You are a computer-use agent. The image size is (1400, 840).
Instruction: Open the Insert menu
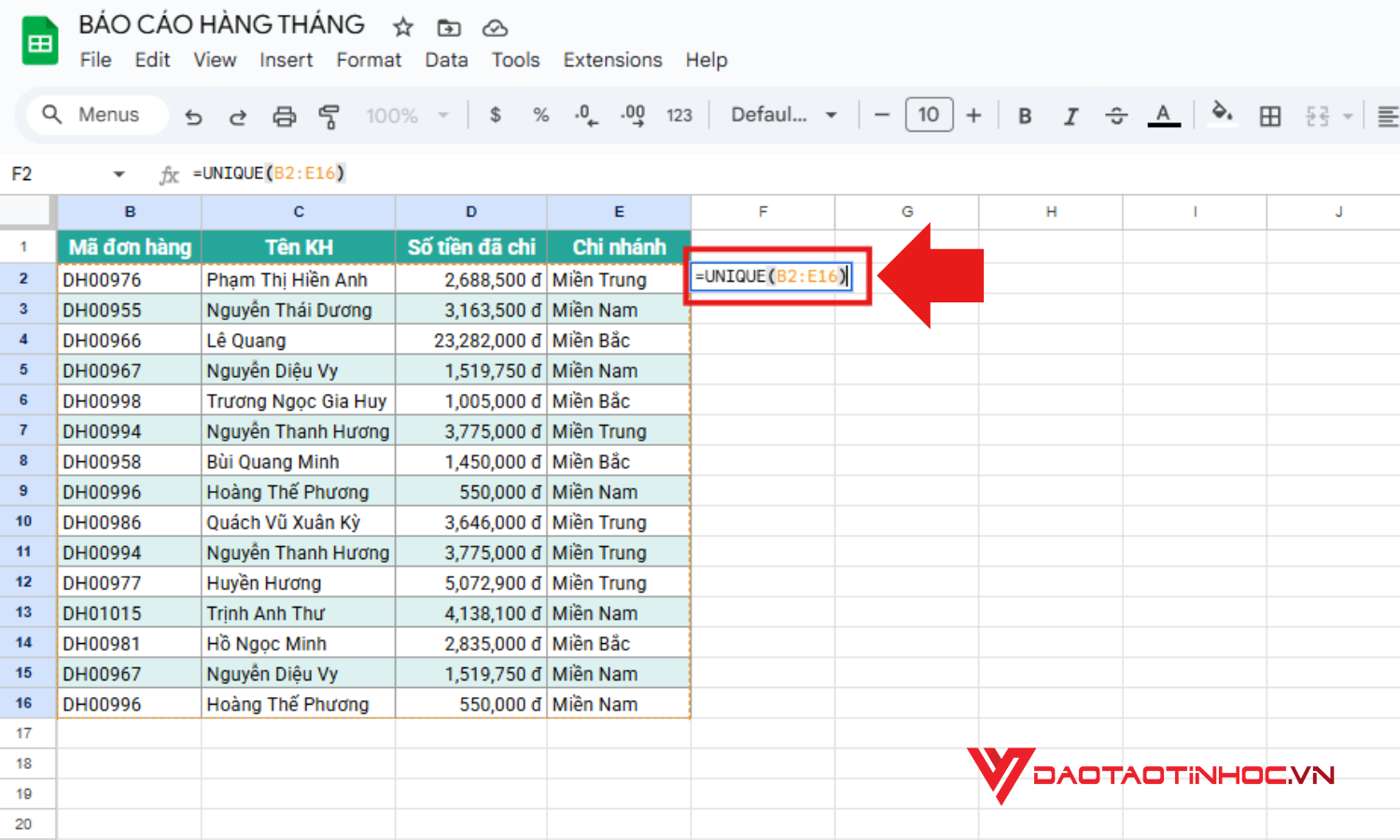286,60
